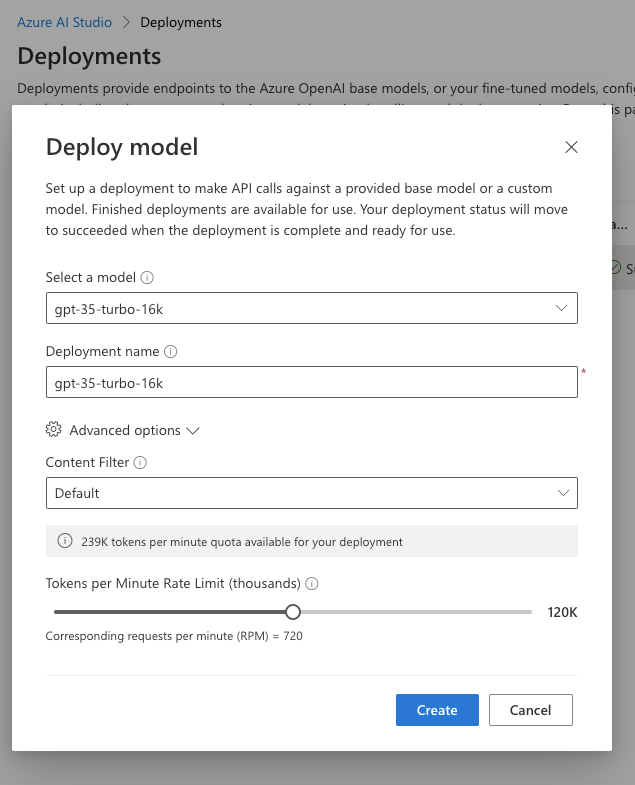Click the info icon in quota banner

click(65, 541)
